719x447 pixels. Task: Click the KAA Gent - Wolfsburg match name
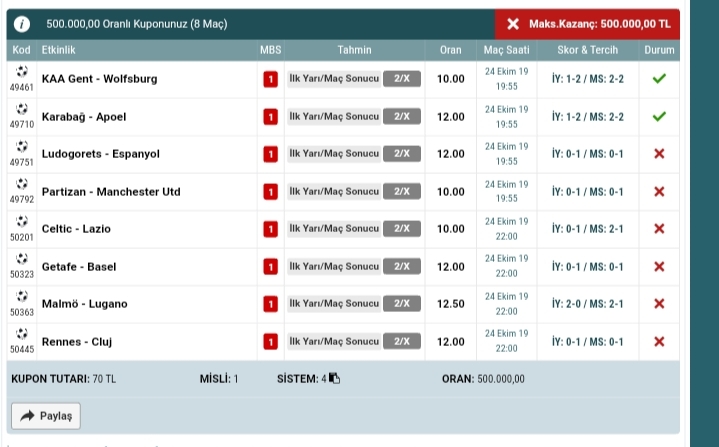[100, 79]
